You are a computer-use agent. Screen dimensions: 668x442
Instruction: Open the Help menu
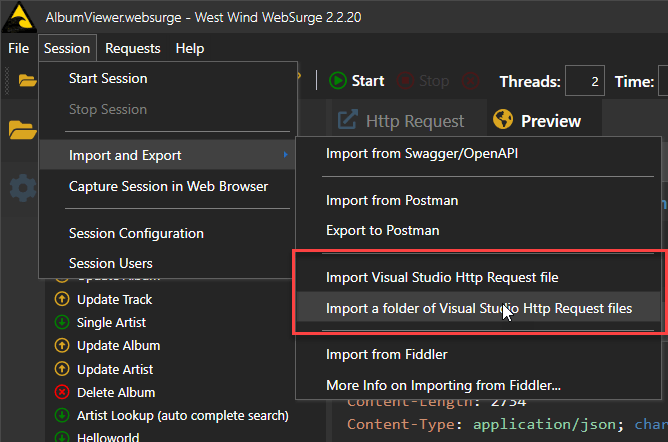[x=190, y=48]
